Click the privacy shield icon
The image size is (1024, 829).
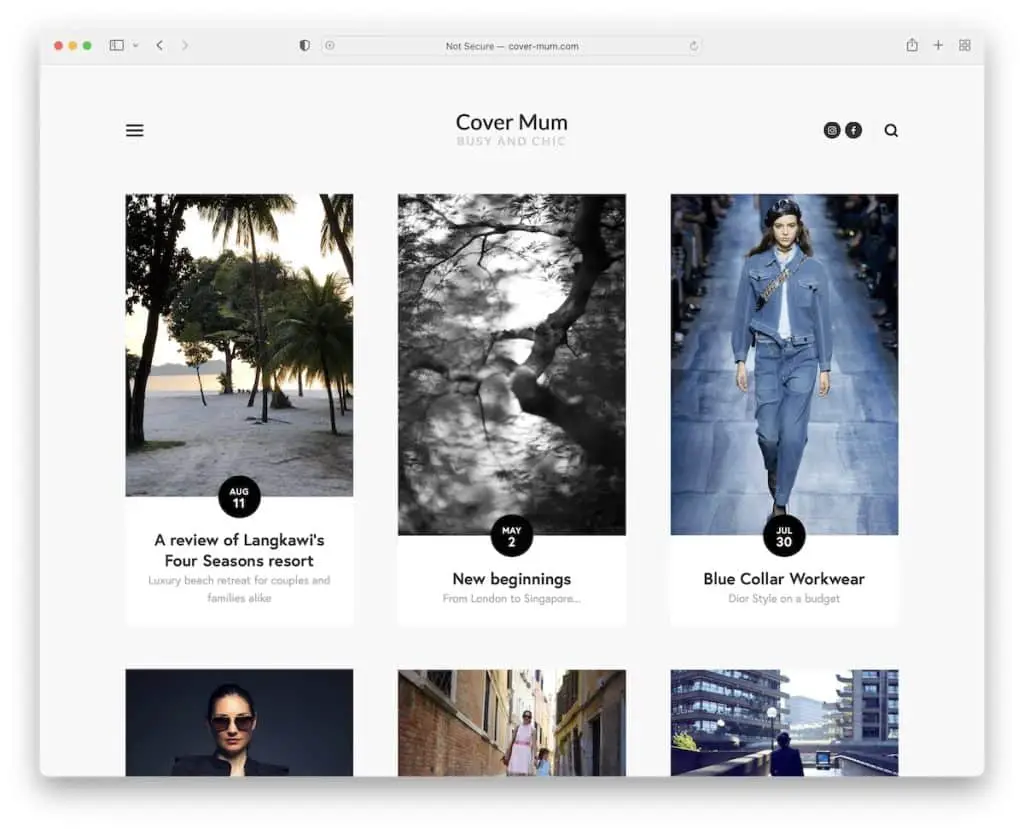tap(305, 45)
